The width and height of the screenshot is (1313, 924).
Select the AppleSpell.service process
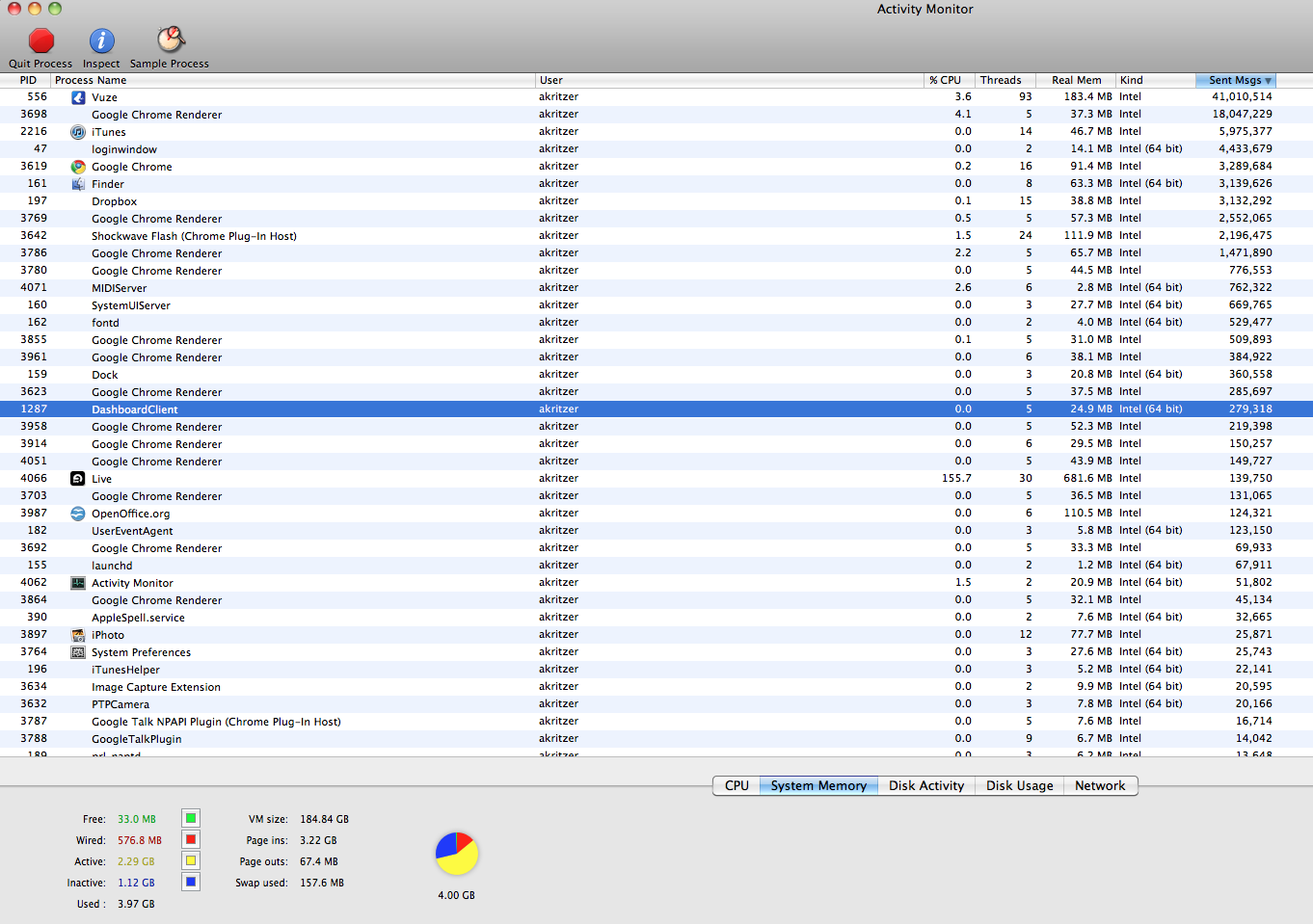click(656, 618)
